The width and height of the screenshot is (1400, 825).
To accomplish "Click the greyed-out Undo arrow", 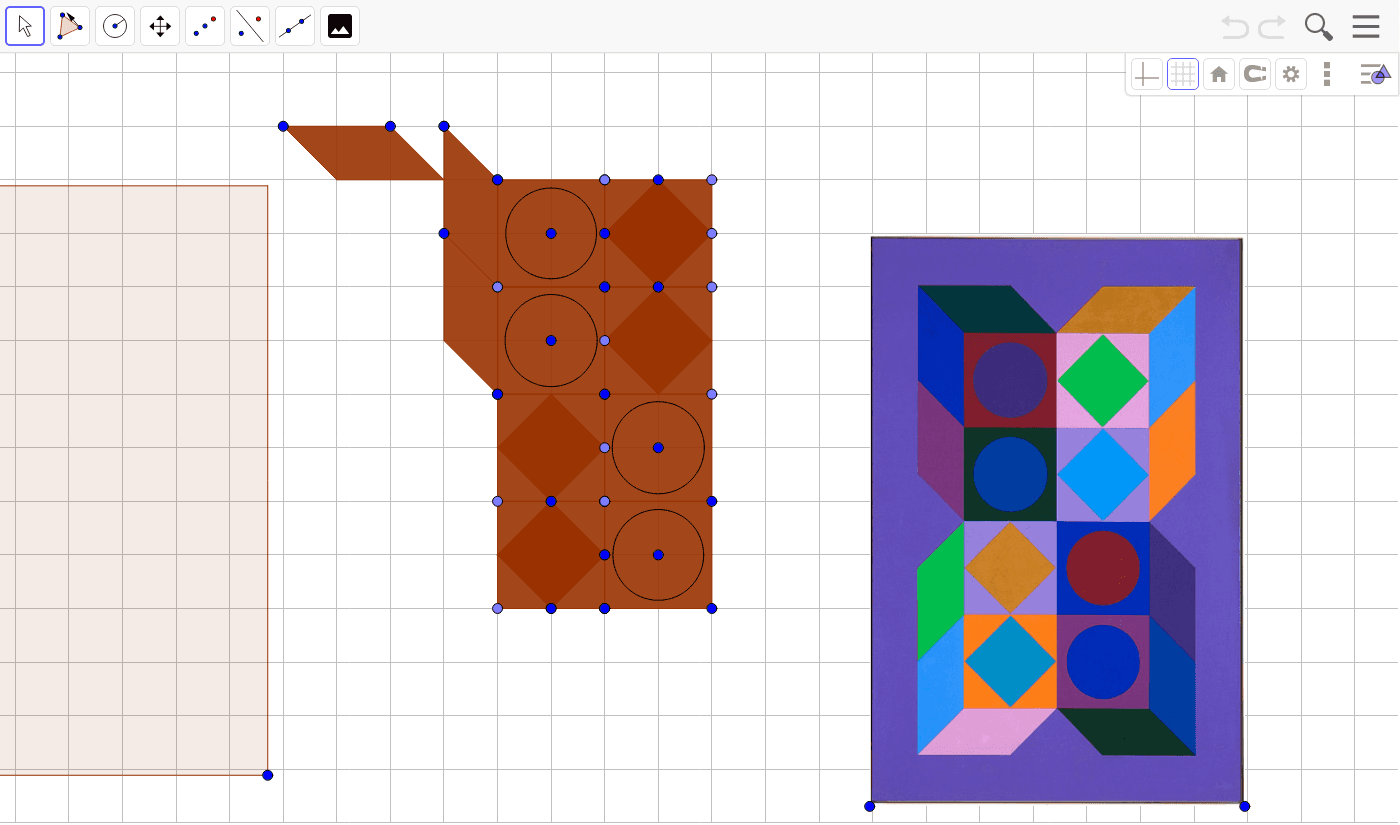I will [x=1235, y=27].
